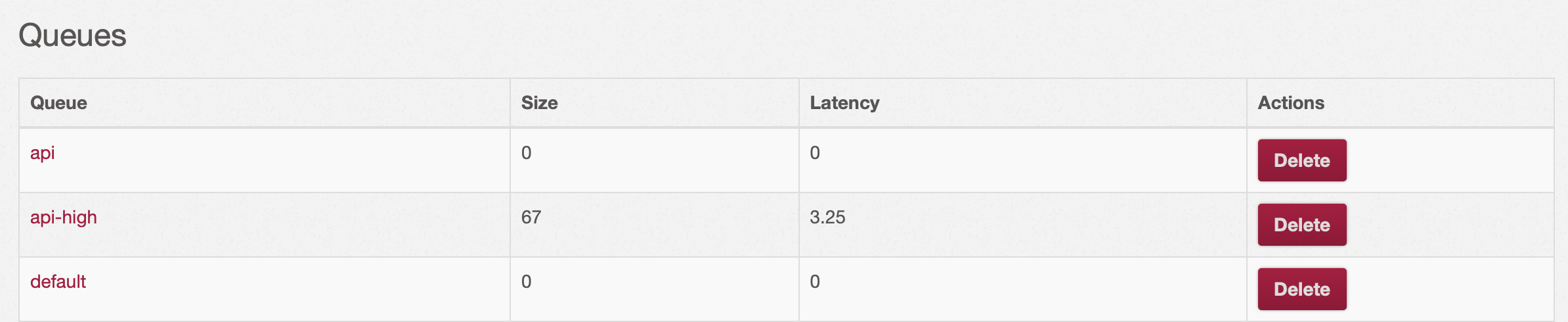
Task: Select the size value 67 for api-high
Action: [531, 218]
